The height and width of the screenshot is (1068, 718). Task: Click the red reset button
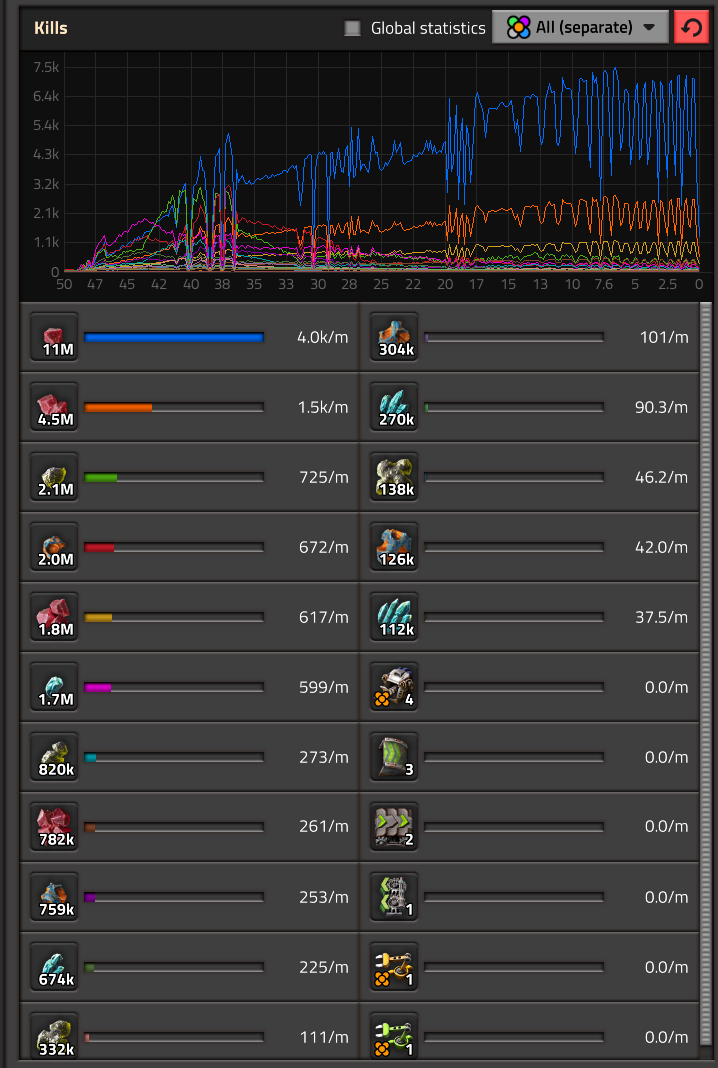click(x=692, y=28)
